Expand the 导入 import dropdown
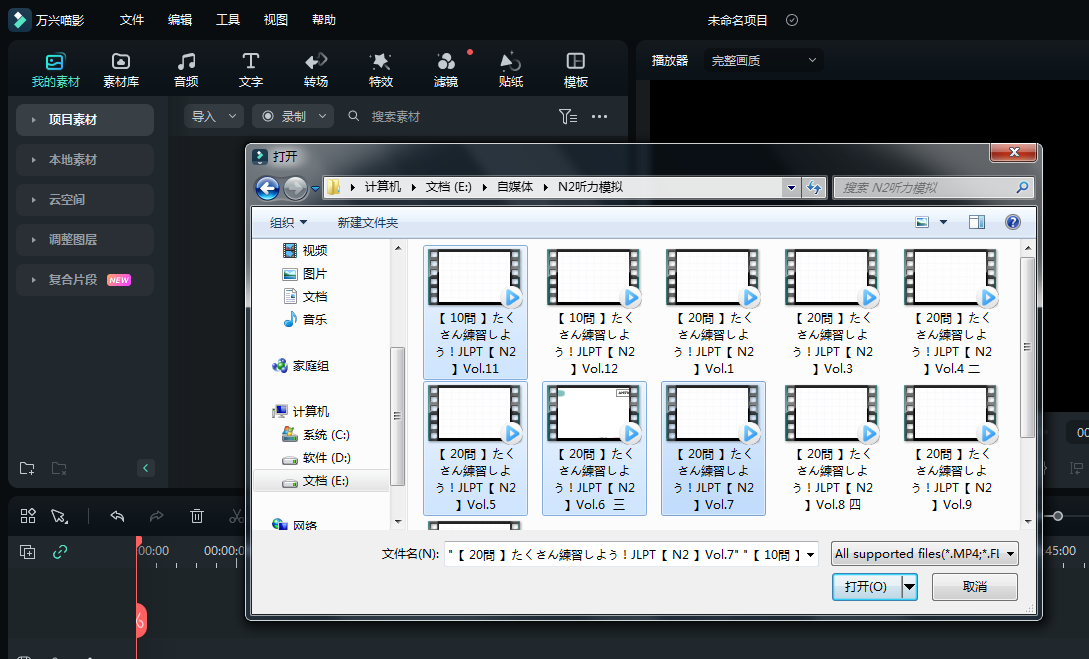The image size is (1089, 659). (x=214, y=117)
